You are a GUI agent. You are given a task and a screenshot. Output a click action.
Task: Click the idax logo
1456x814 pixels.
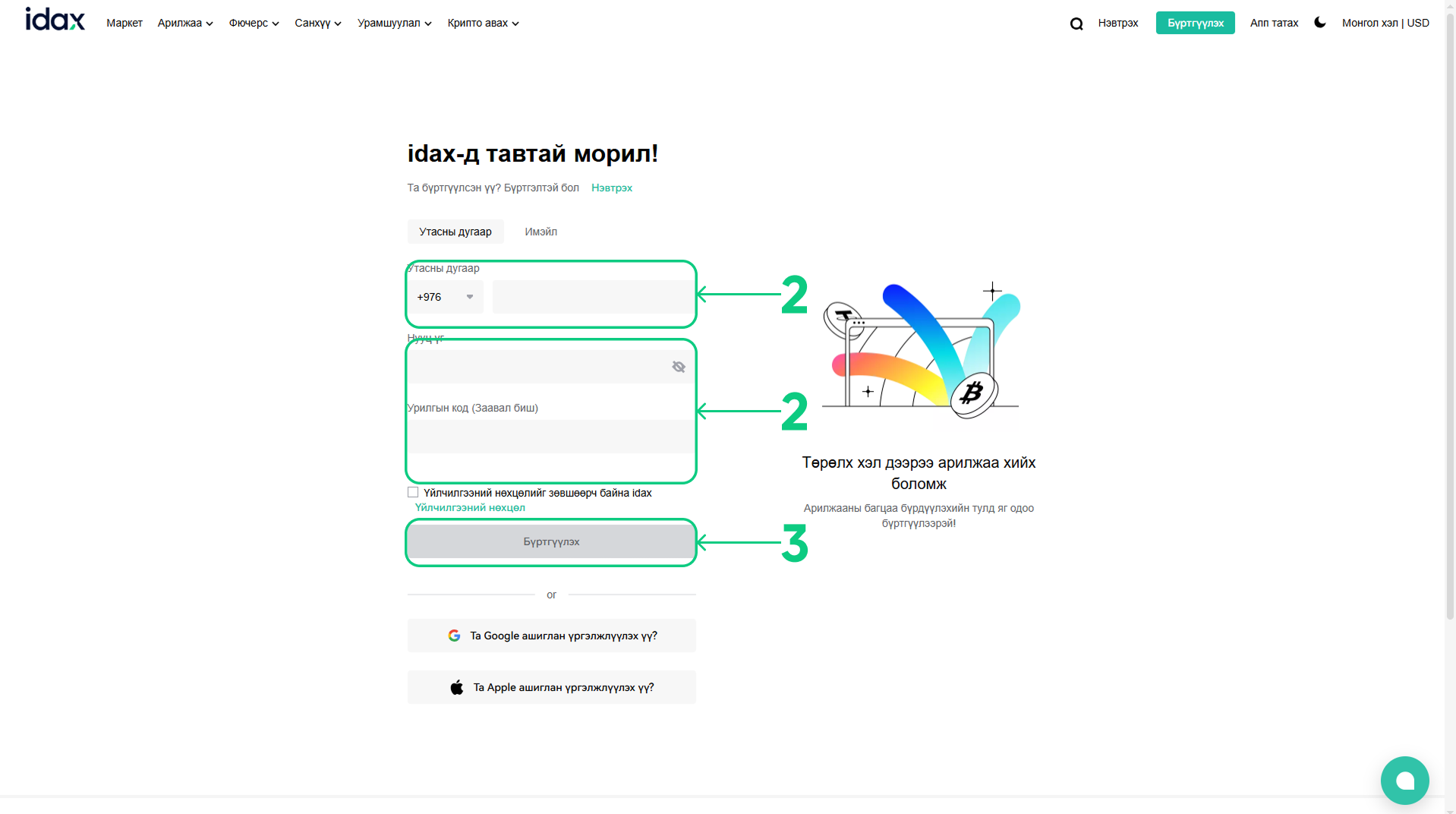click(55, 20)
